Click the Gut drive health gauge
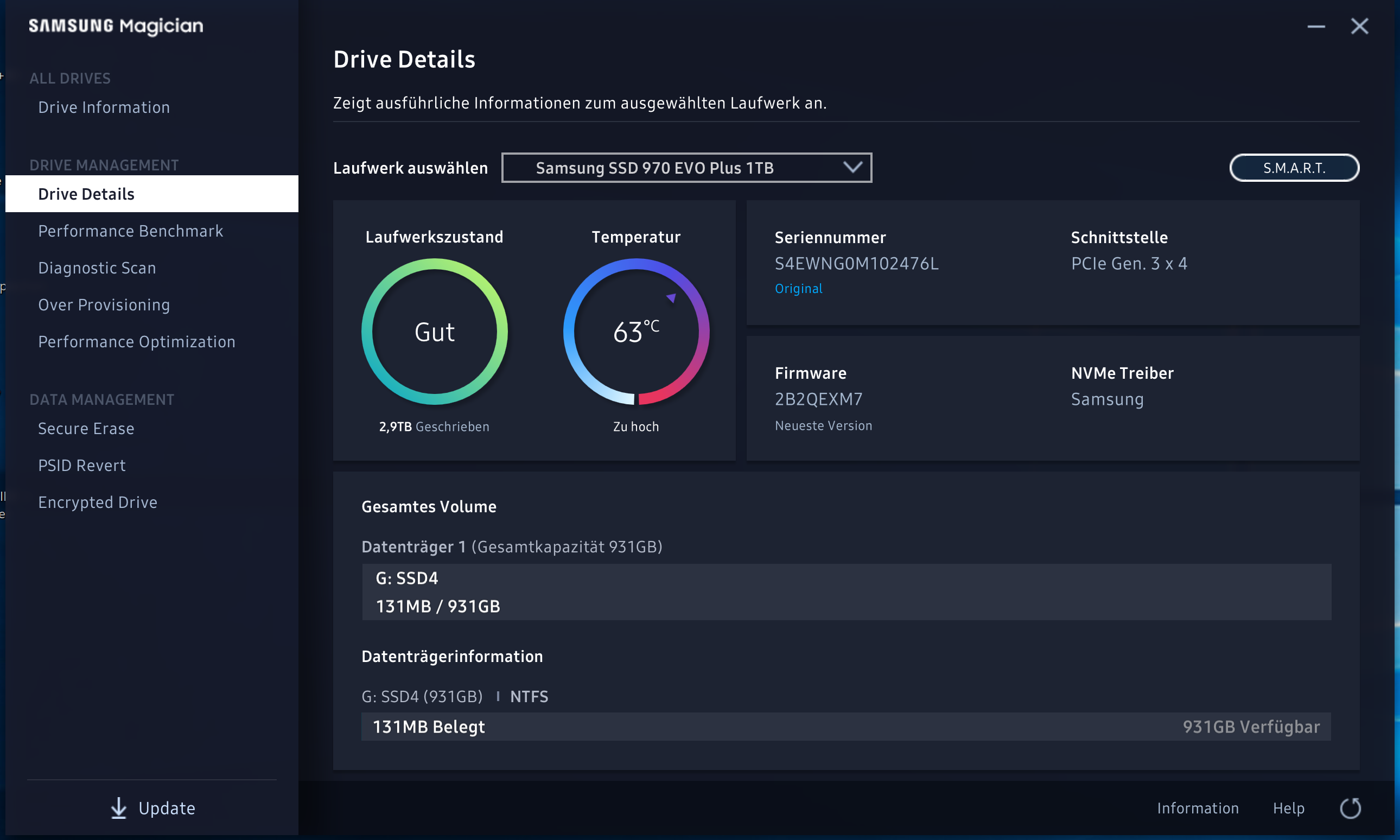The width and height of the screenshot is (1400, 840). tap(435, 332)
